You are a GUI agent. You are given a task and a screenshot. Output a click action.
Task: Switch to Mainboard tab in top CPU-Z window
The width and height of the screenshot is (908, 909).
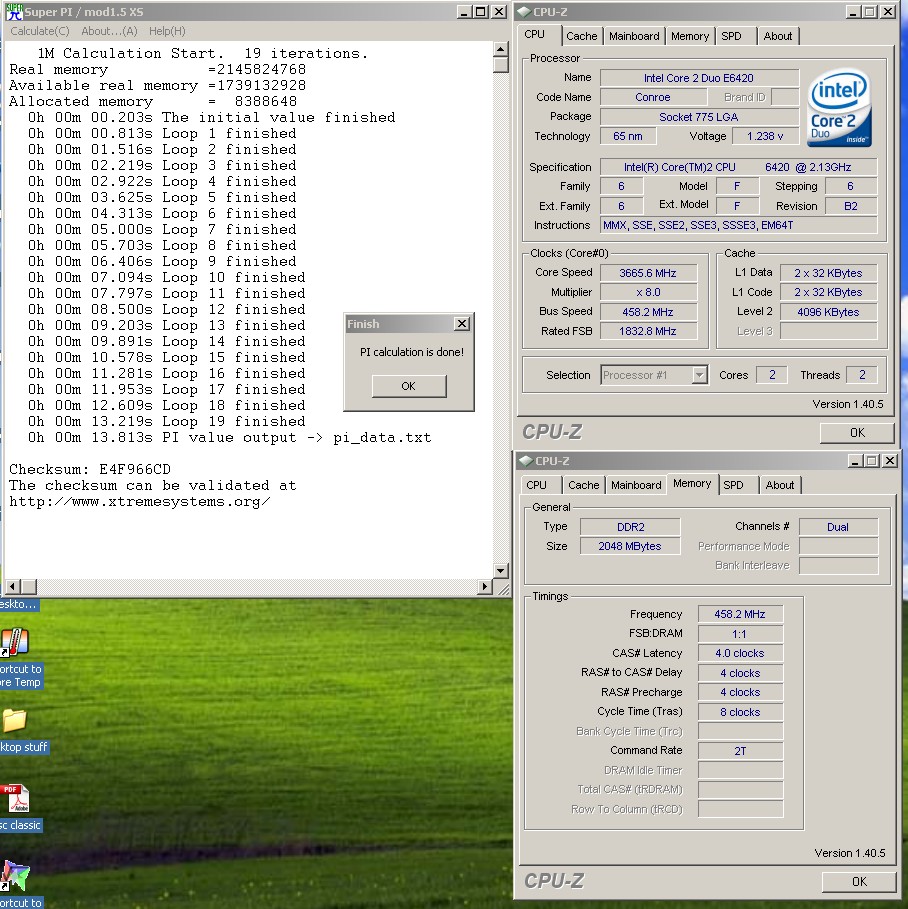pyautogui.click(x=634, y=37)
